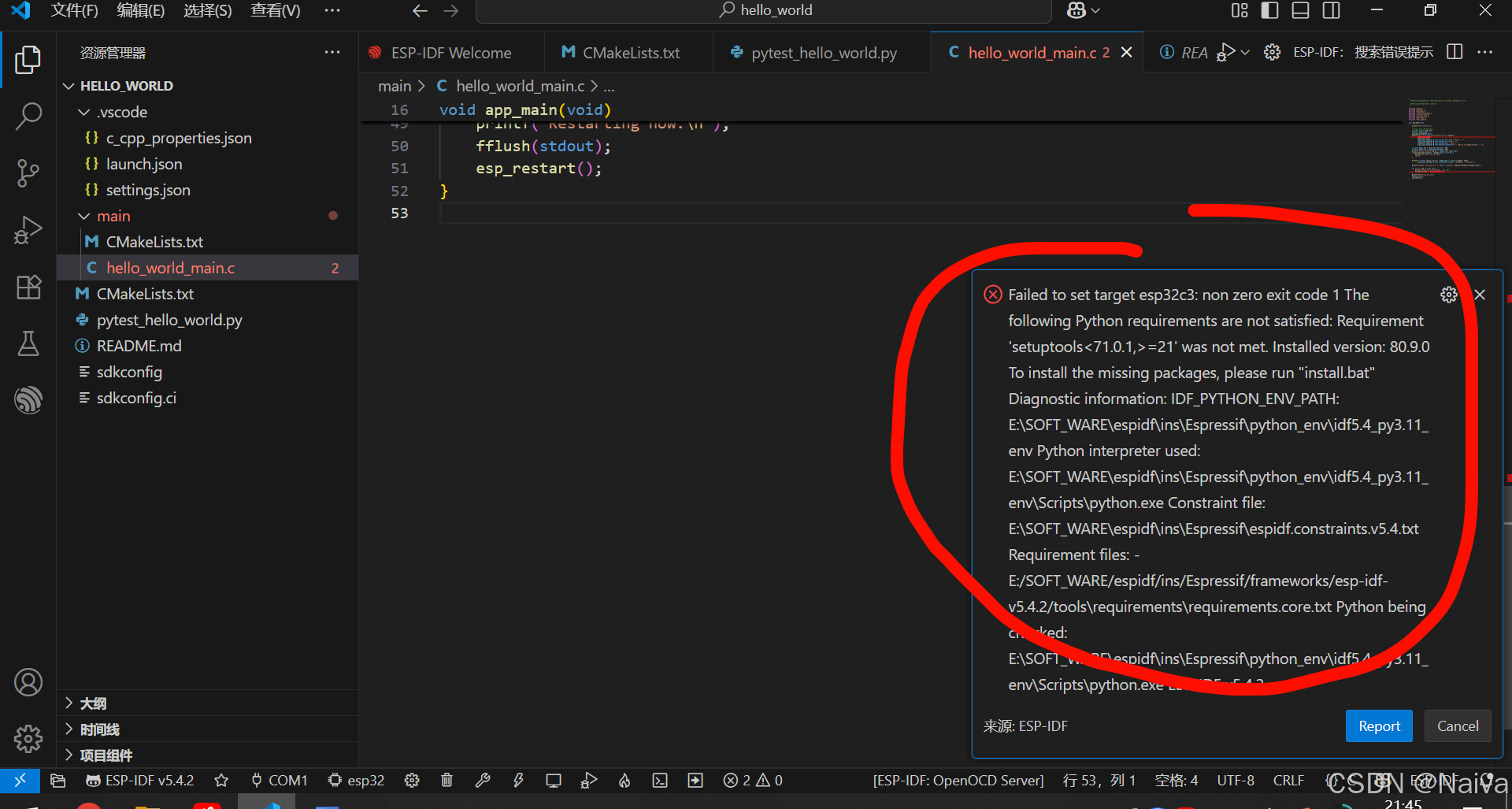1512x809 pixels.
Task: Open the ESP-IDF SDK Configuration editor gear
Action: (412, 780)
